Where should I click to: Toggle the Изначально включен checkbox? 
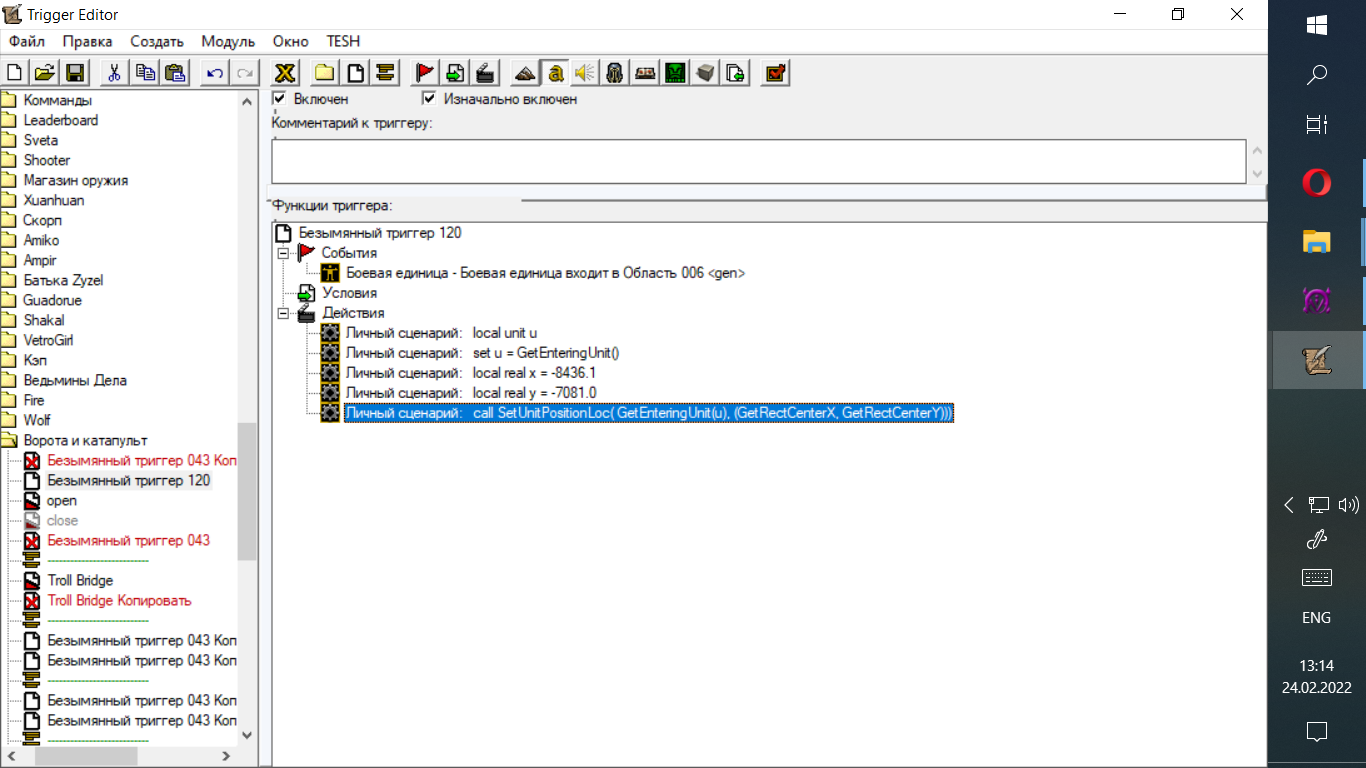click(x=429, y=99)
